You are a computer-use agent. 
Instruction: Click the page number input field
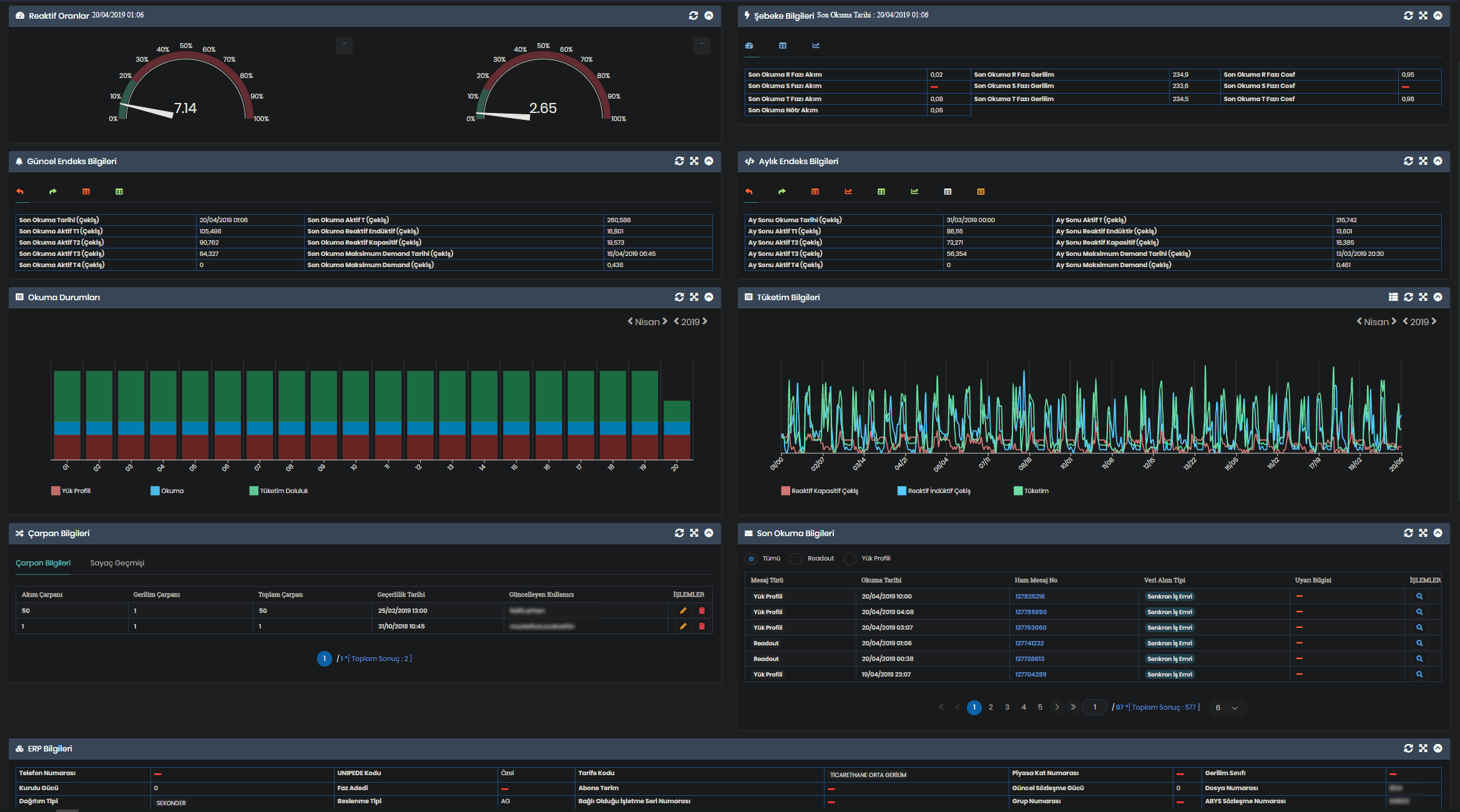[x=1094, y=707]
